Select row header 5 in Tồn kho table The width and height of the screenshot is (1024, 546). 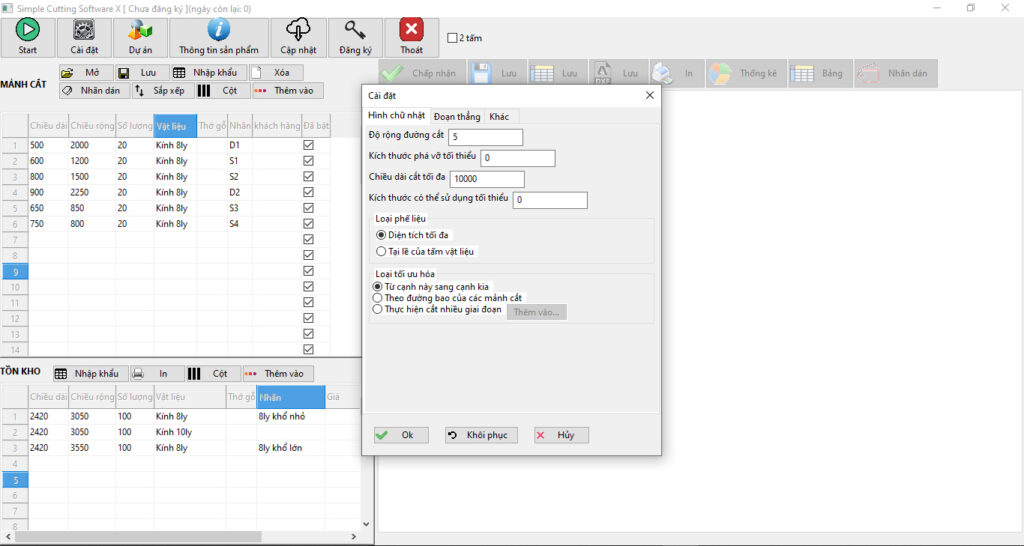[x=15, y=480]
